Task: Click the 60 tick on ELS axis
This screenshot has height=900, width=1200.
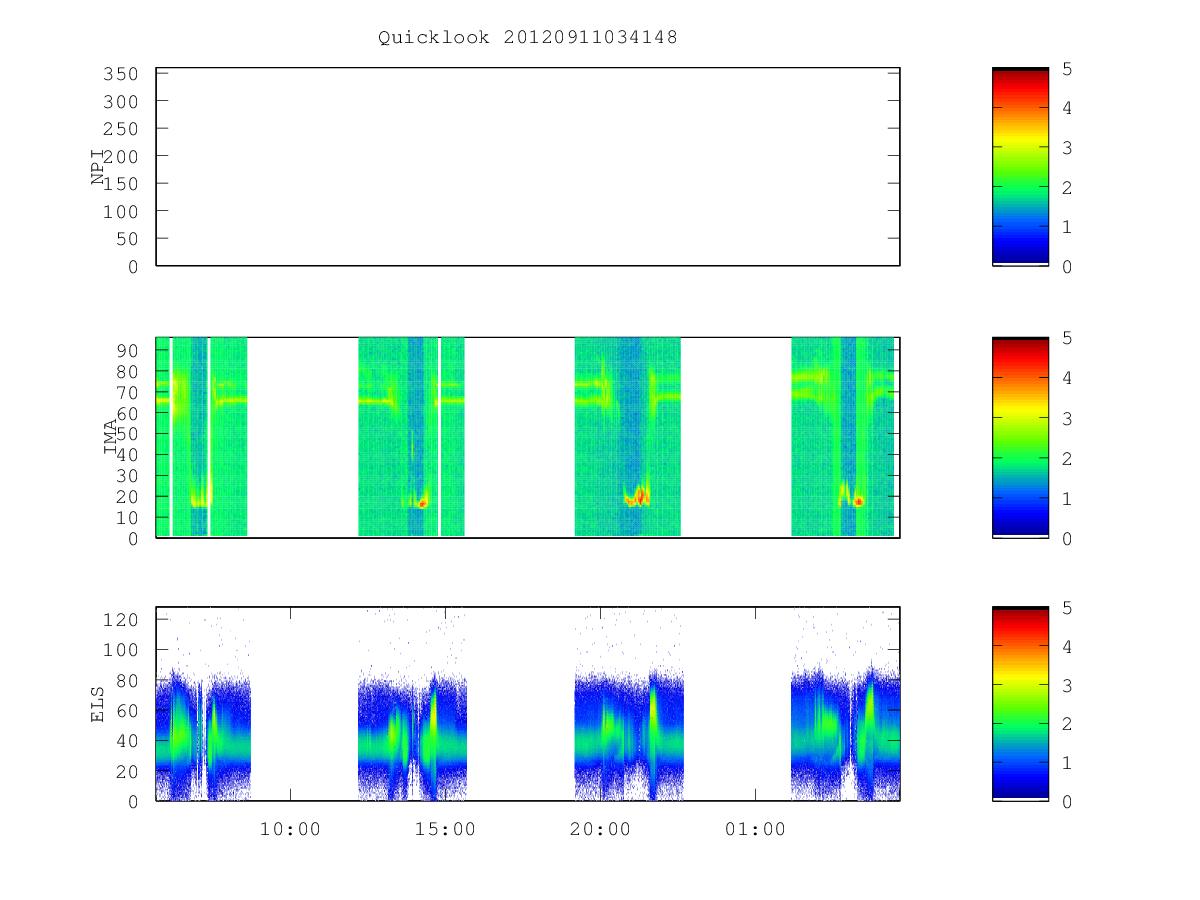Action: pyautogui.click(x=126, y=710)
